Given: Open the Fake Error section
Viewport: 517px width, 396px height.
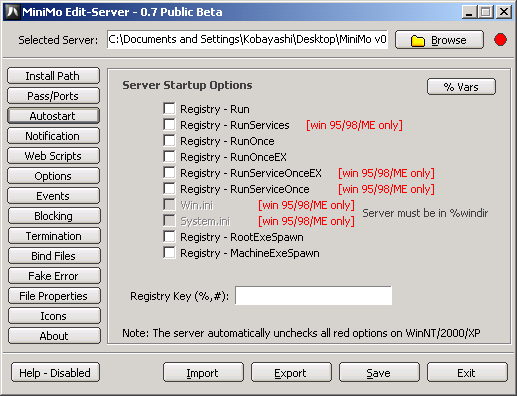Looking at the screenshot, I should tap(54, 276).
